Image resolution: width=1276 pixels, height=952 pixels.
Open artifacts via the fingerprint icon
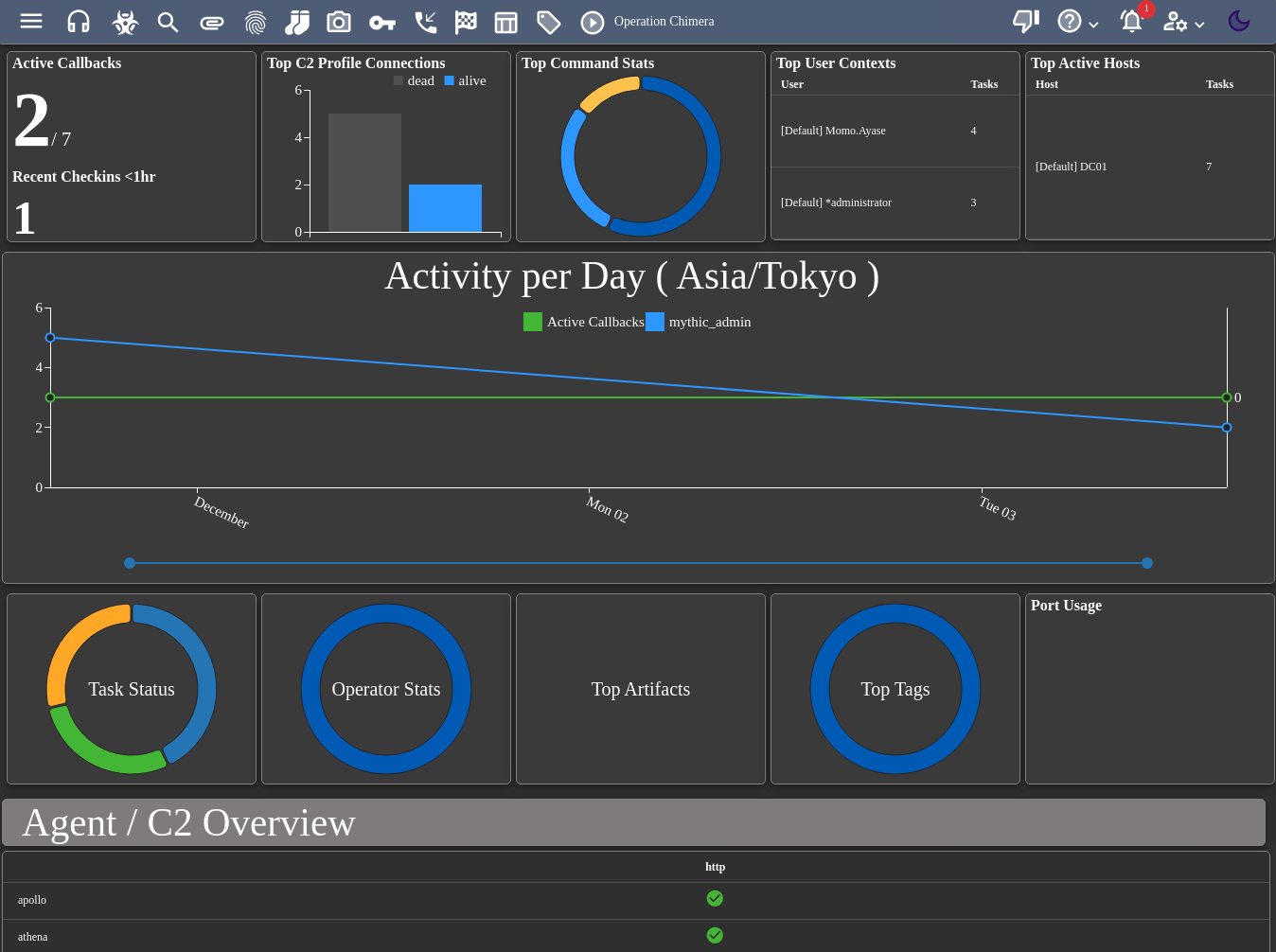tap(255, 22)
